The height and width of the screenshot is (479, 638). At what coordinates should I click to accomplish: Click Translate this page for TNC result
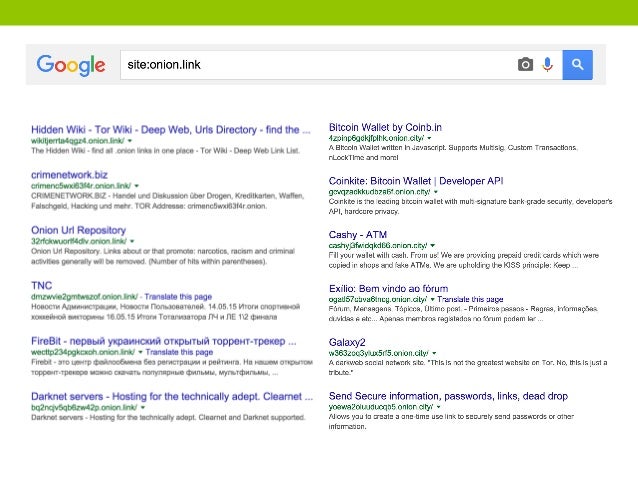coord(178,297)
